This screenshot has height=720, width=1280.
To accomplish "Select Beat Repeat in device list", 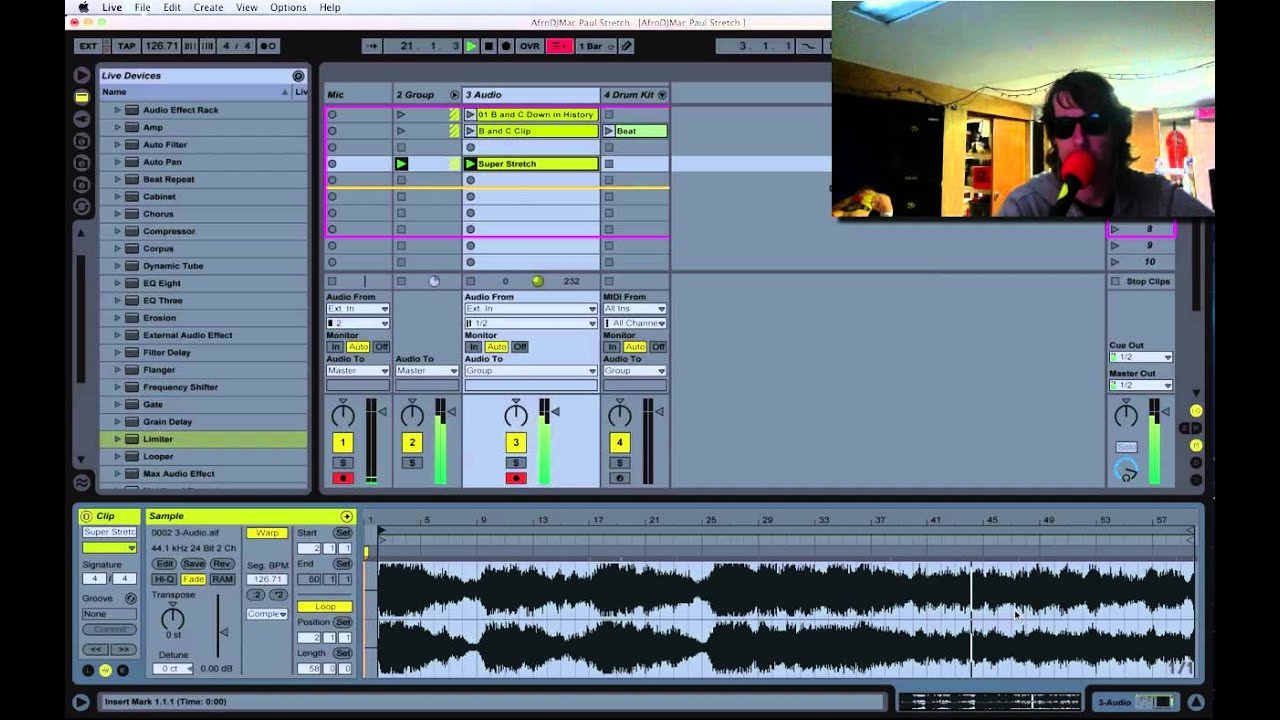I will (168, 179).
